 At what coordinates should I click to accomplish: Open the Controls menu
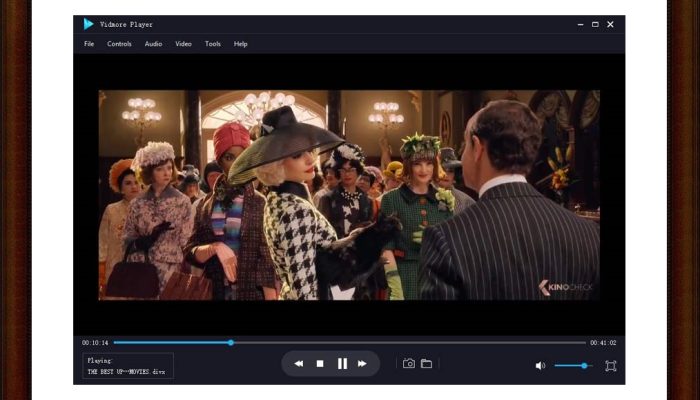[119, 44]
